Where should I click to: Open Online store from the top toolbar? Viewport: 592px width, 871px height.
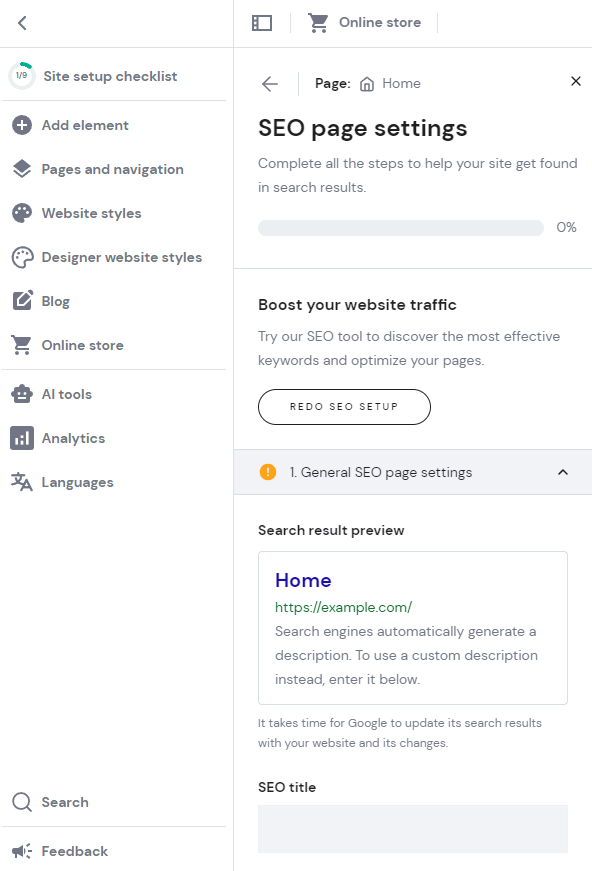click(364, 23)
